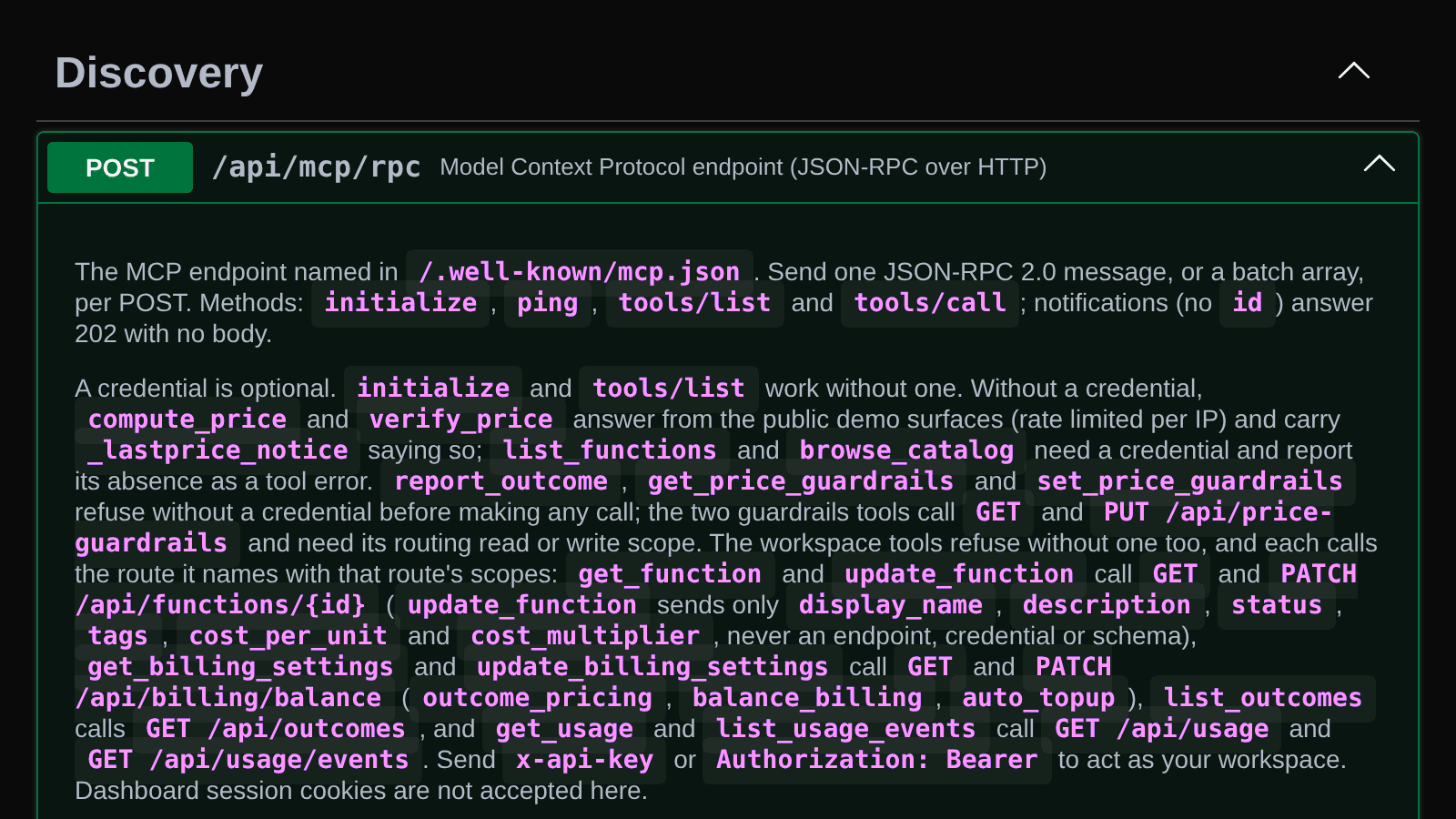Select the x-api-key header name

pyautogui.click(x=584, y=760)
